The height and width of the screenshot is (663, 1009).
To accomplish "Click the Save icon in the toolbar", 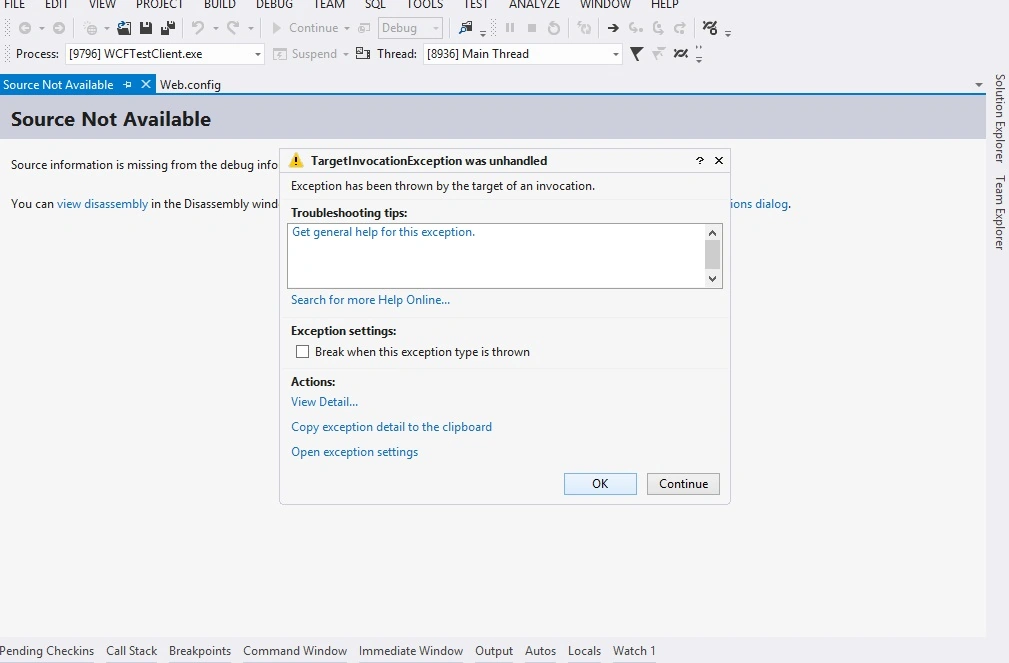I will [x=146, y=28].
